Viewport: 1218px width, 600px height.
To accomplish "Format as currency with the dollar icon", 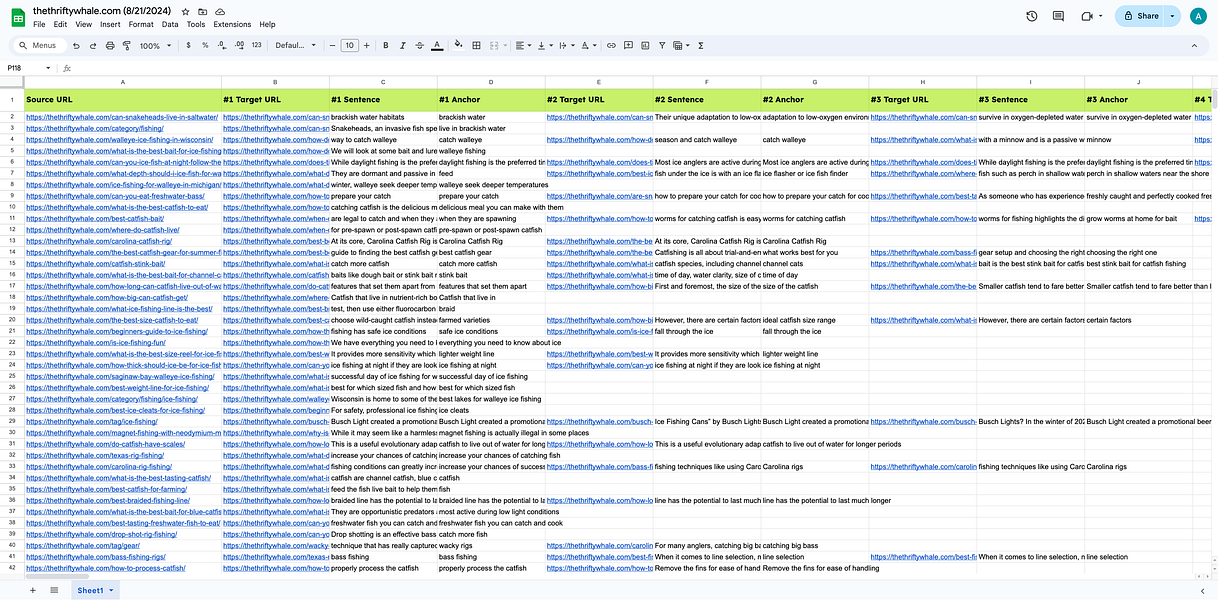I will pos(188,45).
